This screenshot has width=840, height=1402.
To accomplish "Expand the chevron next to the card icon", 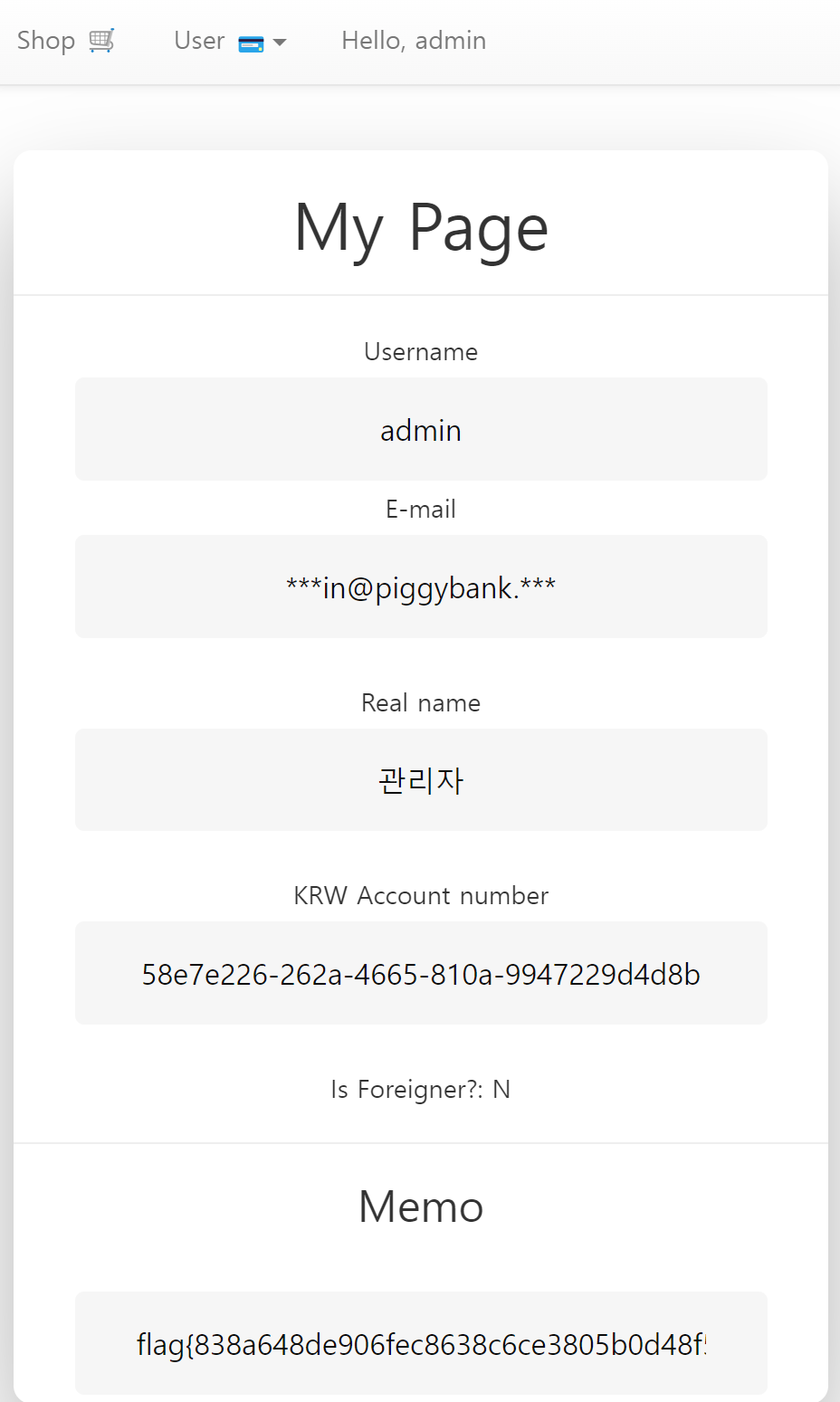I will click(278, 42).
